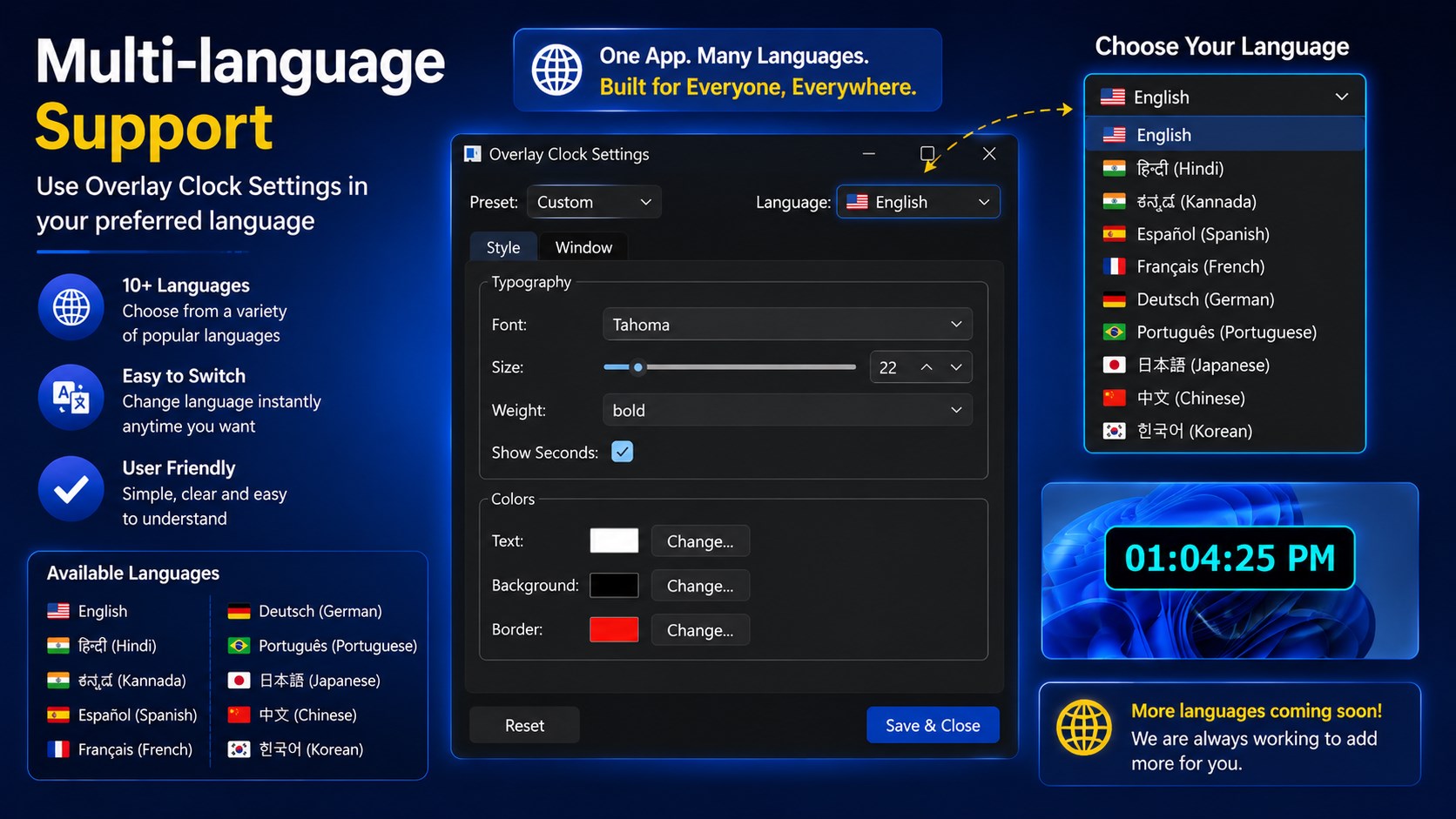The height and width of the screenshot is (819, 1456).
Task: Expand the Font dropdown showing Tahoma
Action: 787,324
